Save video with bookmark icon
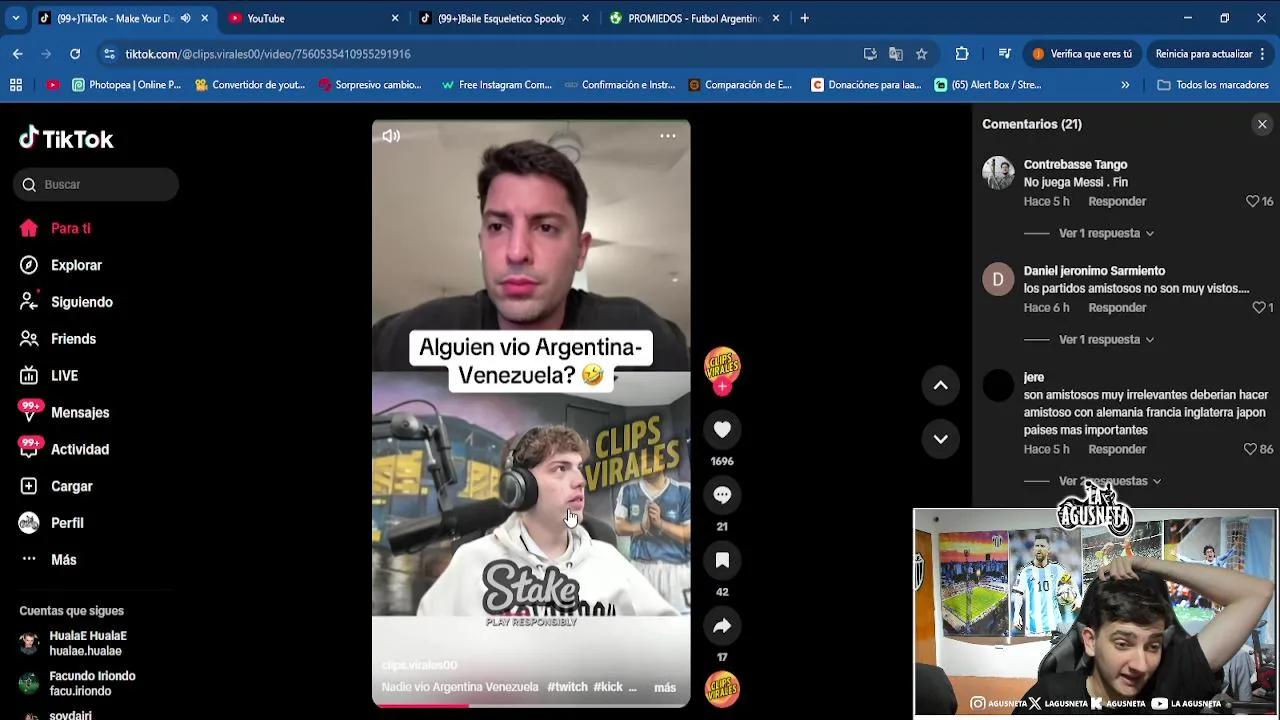This screenshot has width=1280, height=720. pos(722,561)
